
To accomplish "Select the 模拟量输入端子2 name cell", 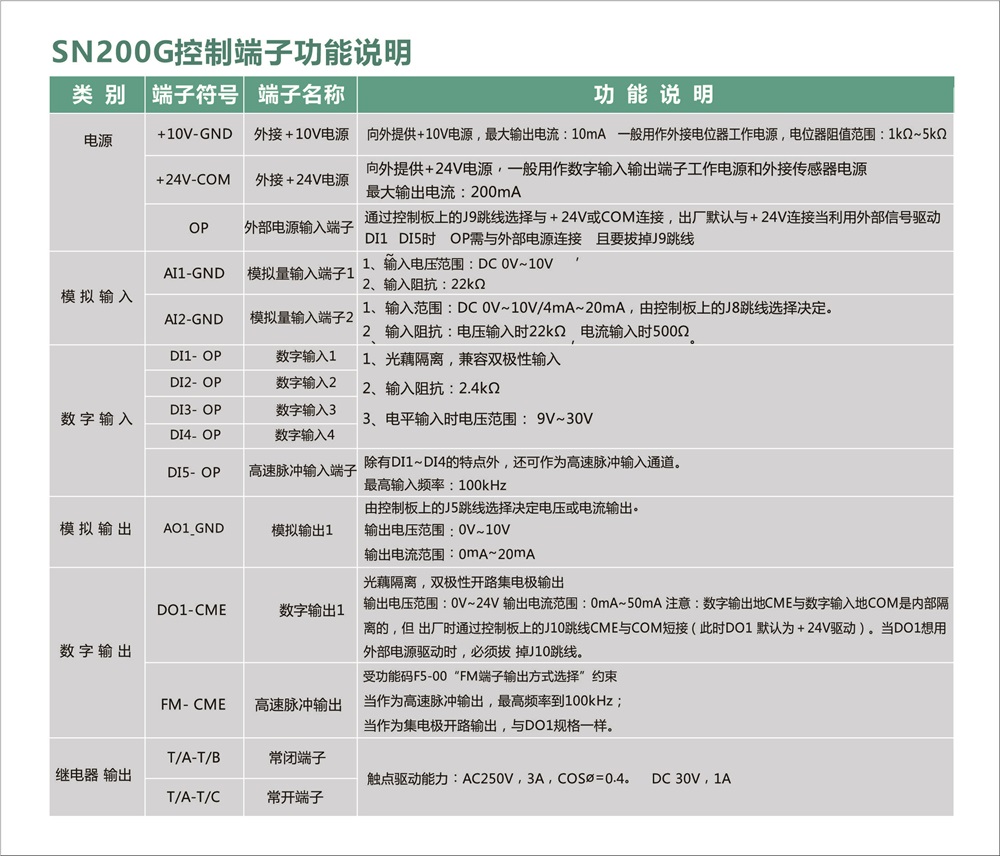I will (301, 319).
